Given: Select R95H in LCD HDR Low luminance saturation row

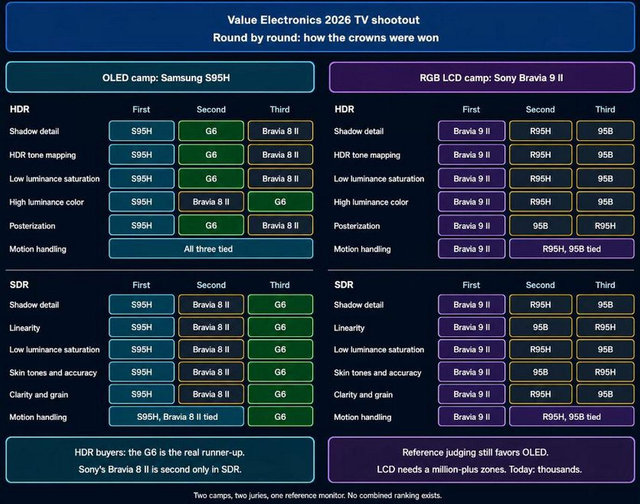Looking at the screenshot, I should 540,178.
